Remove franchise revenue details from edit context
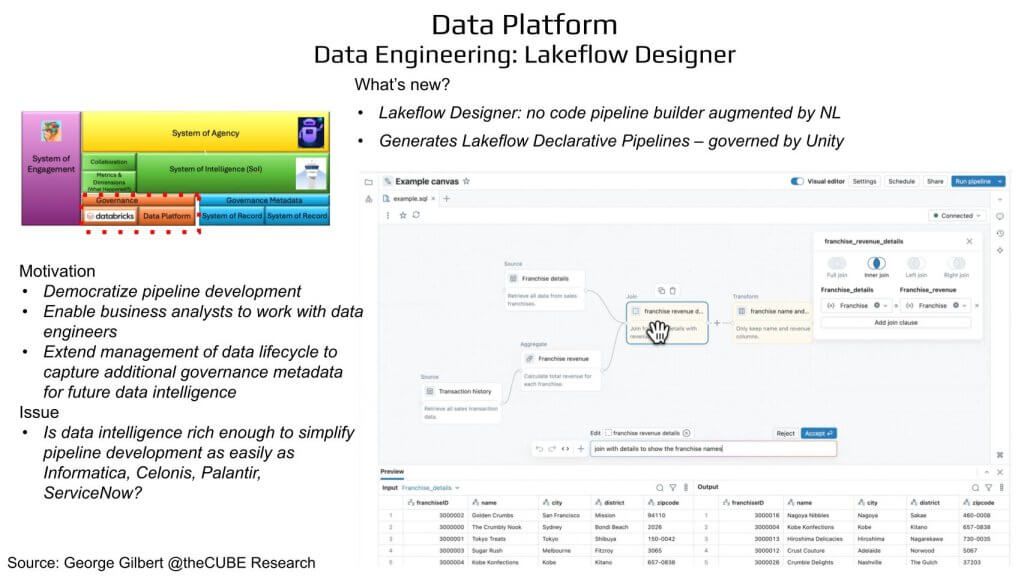This screenshot has height=576, width=1024. [x=686, y=433]
